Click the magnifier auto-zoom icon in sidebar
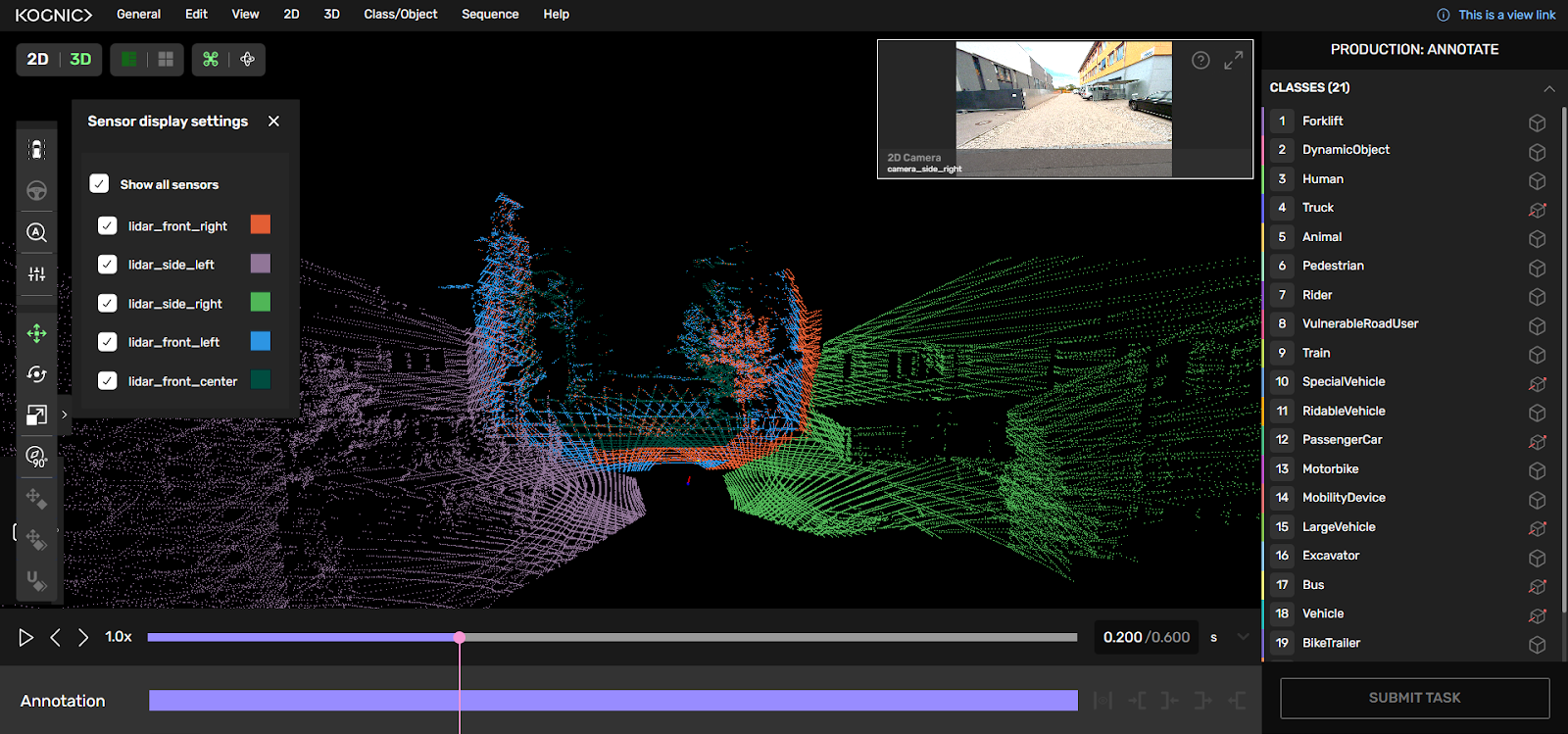 click(x=36, y=232)
